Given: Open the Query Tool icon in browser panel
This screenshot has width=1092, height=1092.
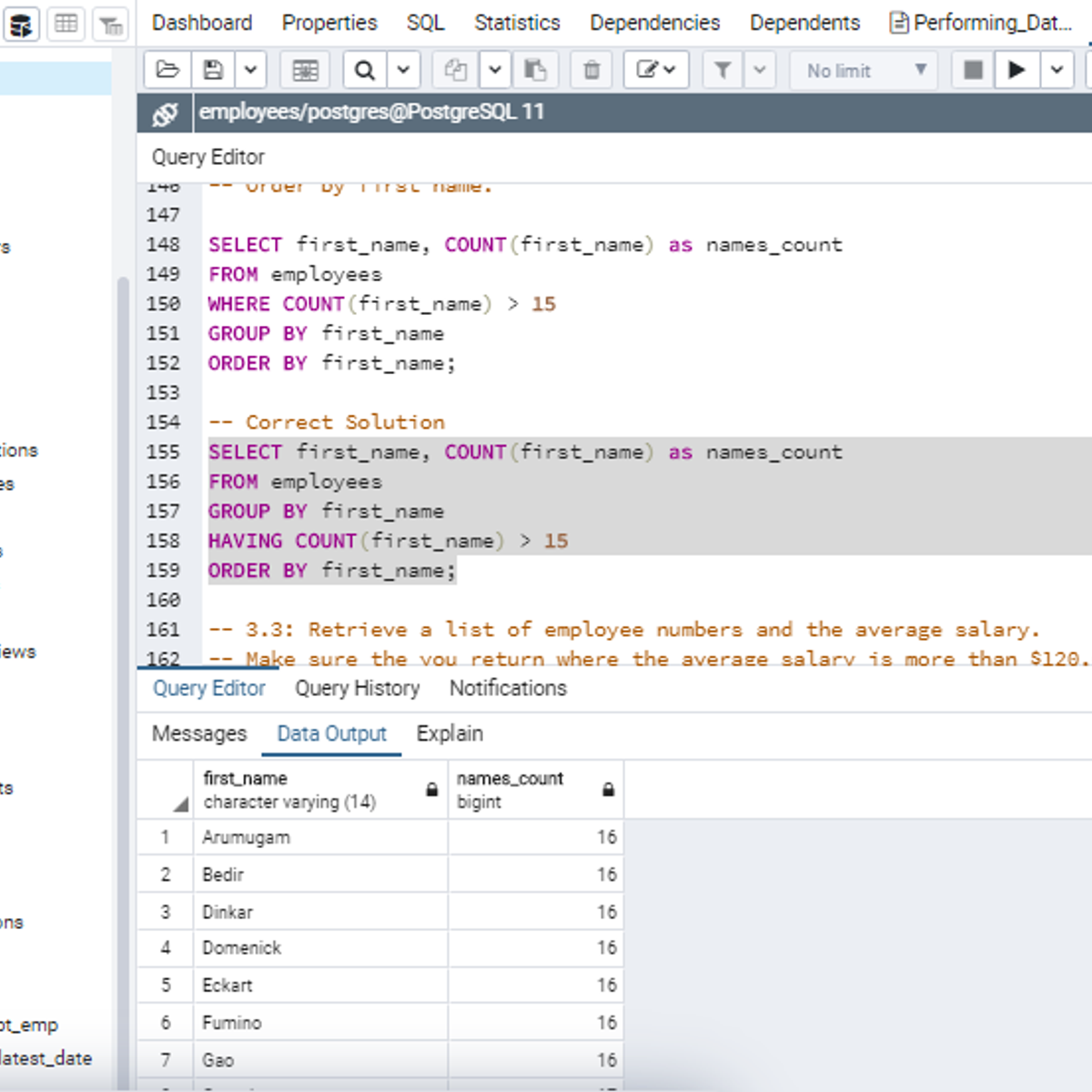Looking at the screenshot, I should point(21,25).
